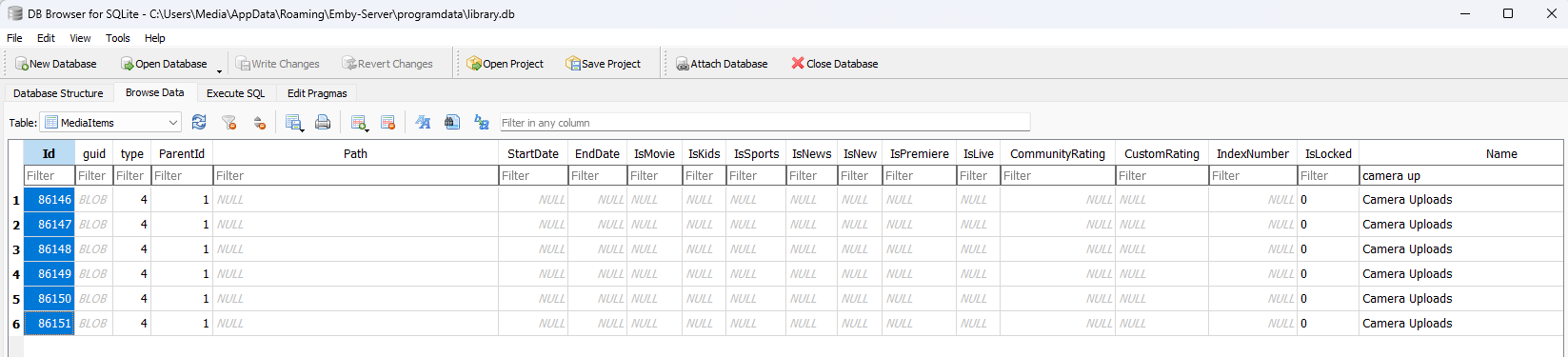Sort by the ParentId column header
This screenshot has height=357, width=1568.
pyautogui.click(x=182, y=153)
